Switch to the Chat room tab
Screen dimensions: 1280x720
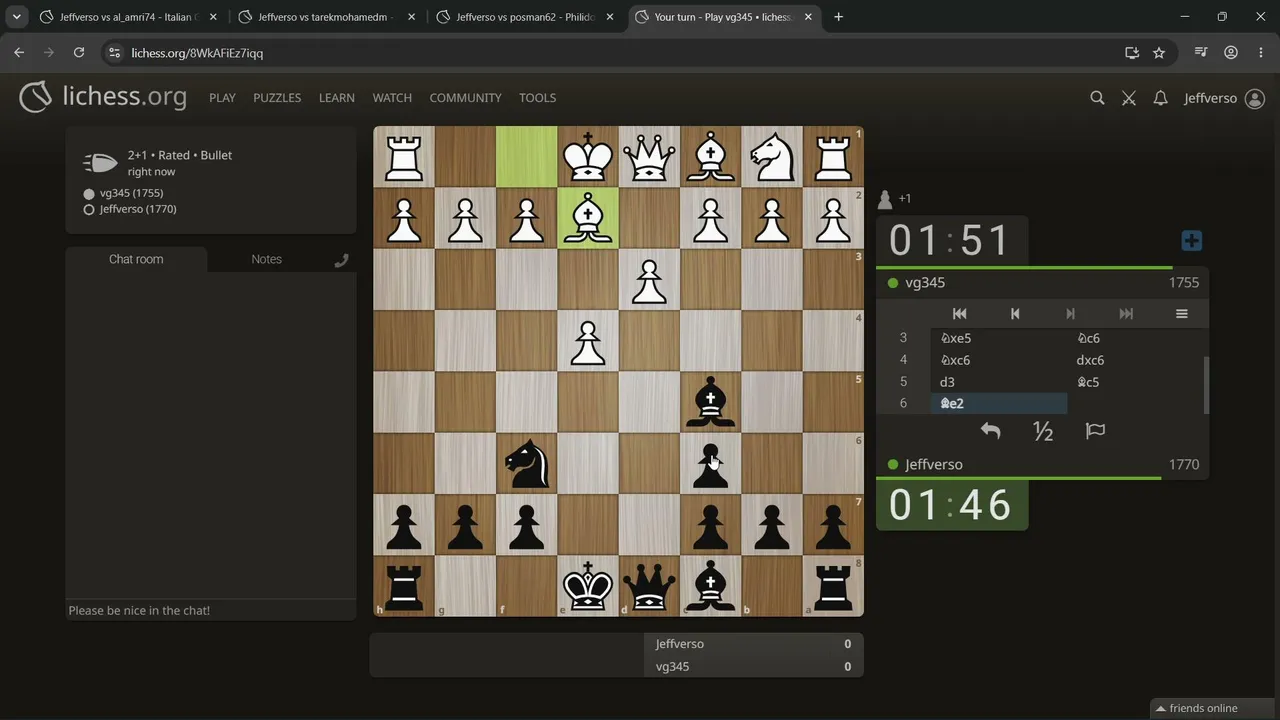coord(136,259)
